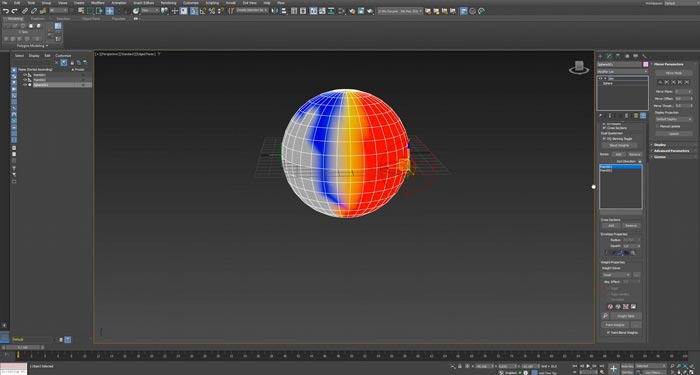
Task: Click the Sort Direction icon above the bones list
Action: tap(640, 161)
